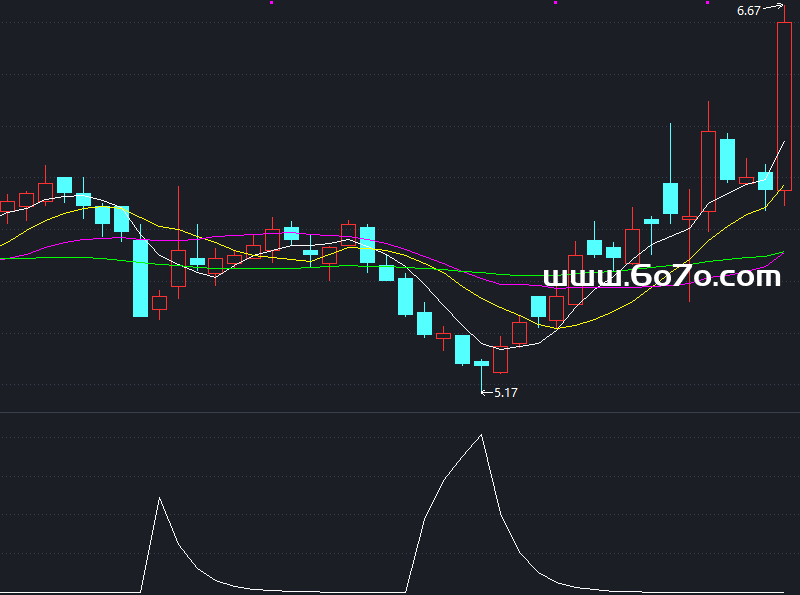Click divider between chart and indicator panel

click(400, 412)
